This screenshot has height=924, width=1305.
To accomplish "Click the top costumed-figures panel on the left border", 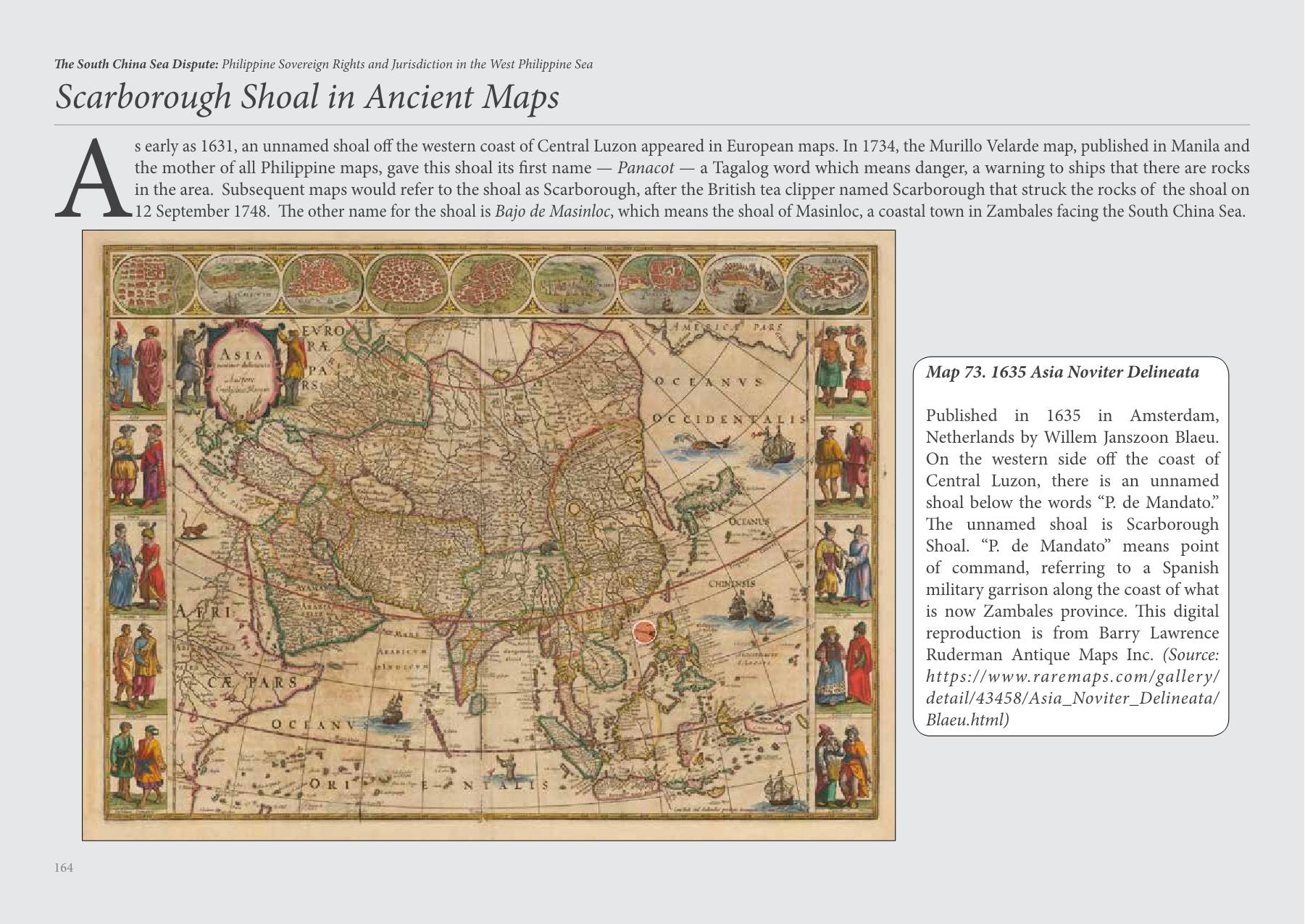I will point(139,369).
